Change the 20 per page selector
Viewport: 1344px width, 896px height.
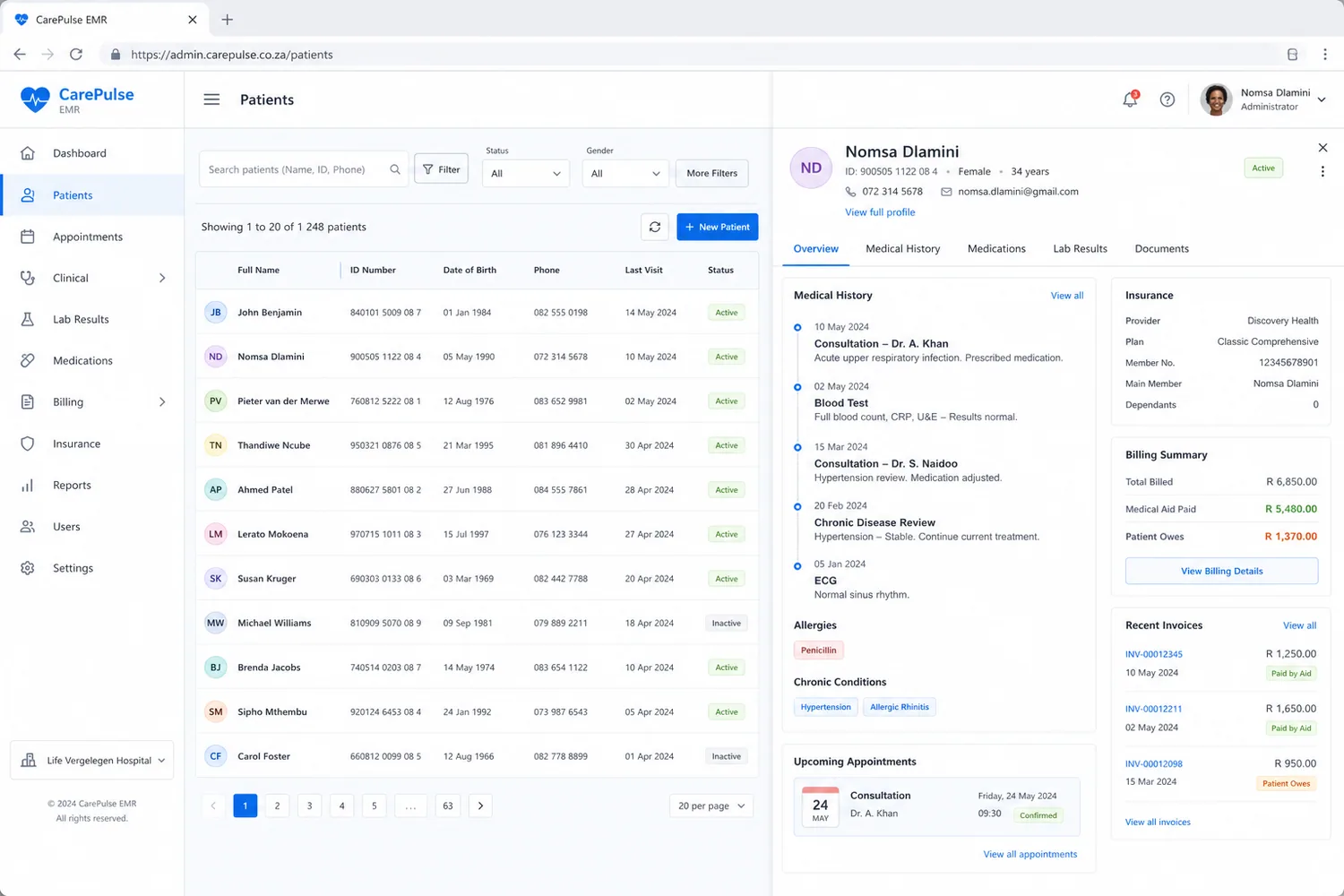pos(711,806)
